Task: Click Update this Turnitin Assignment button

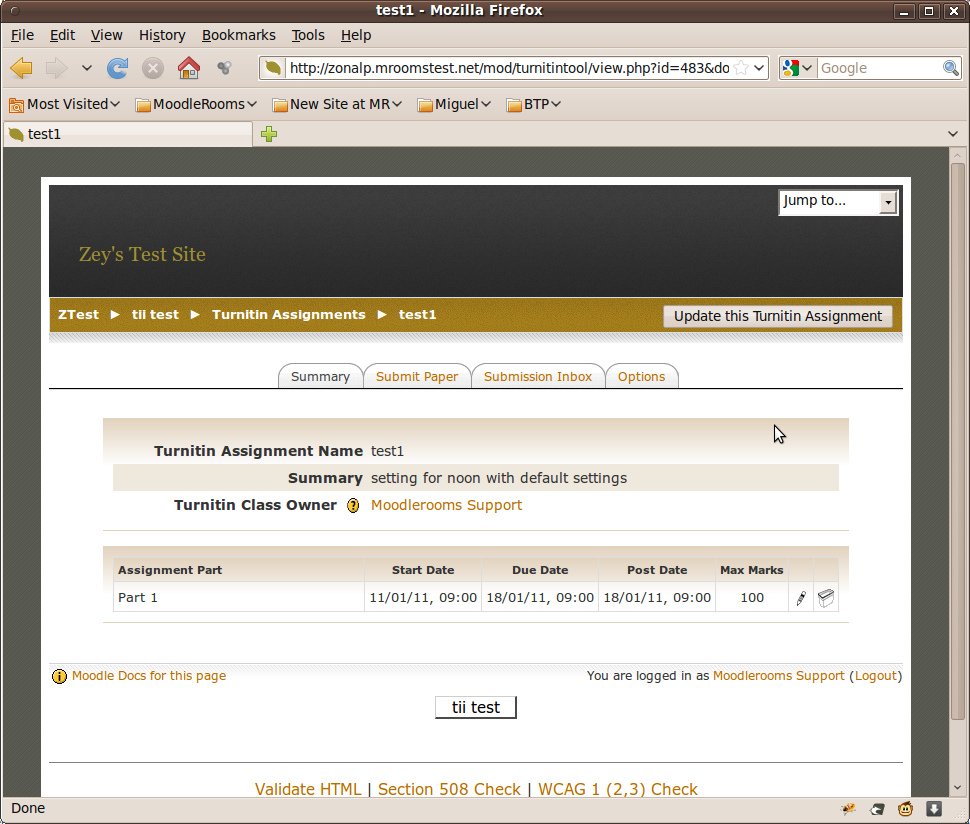Action: click(x=778, y=316)
